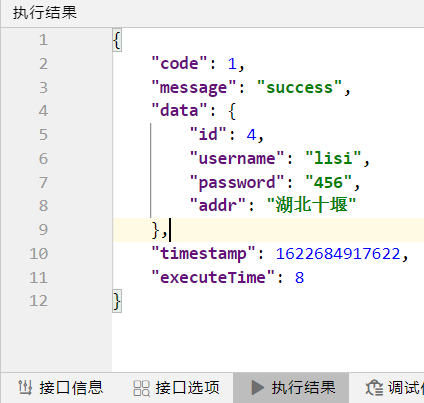Viewport: 424px width, 403px height.
Task: Click the code value 1
Action: (232, 64)
